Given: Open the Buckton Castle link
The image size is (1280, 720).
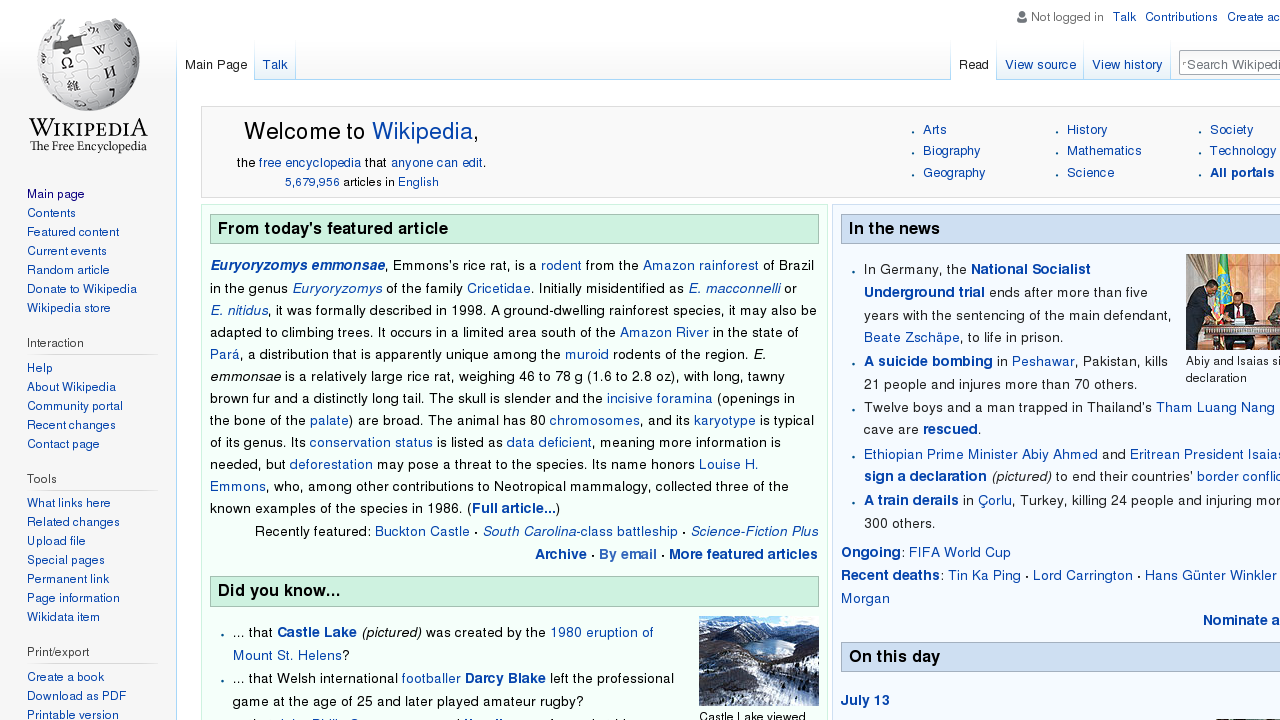Looking at the screenshot, I should 422,531.
